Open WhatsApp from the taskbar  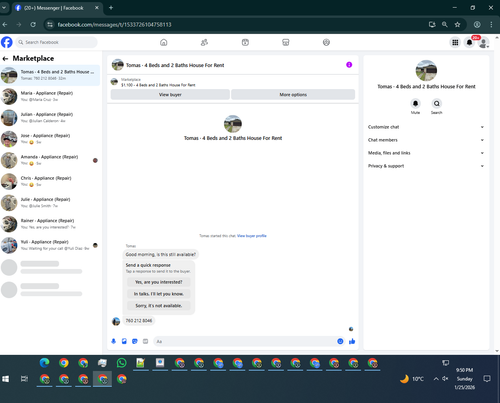click(x=122, y=363)
